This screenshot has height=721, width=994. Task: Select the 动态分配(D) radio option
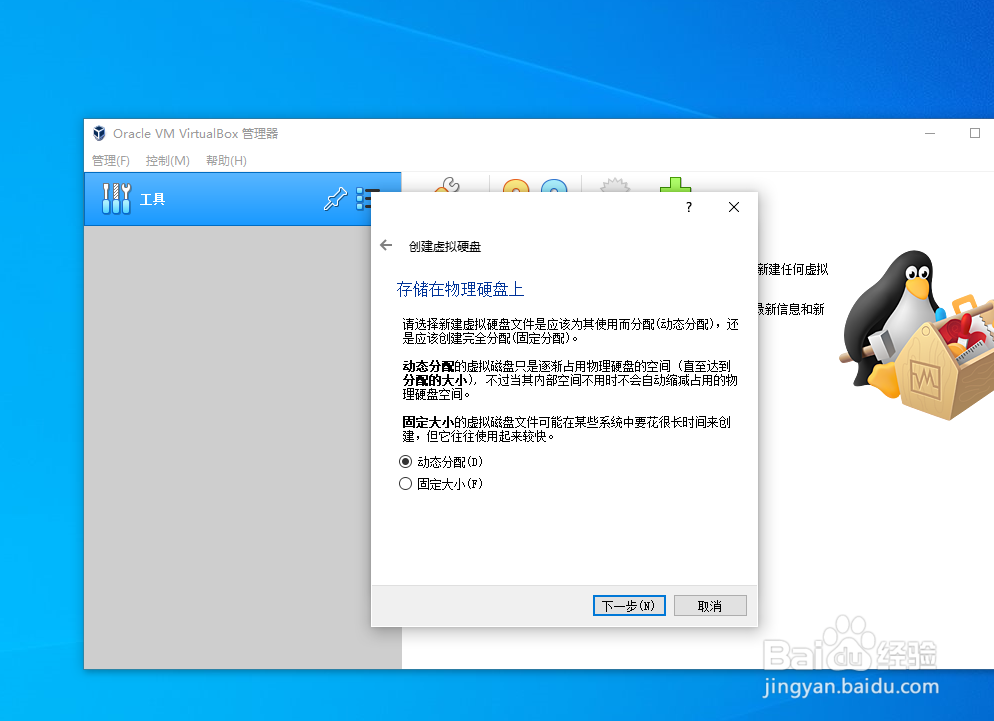441,462
